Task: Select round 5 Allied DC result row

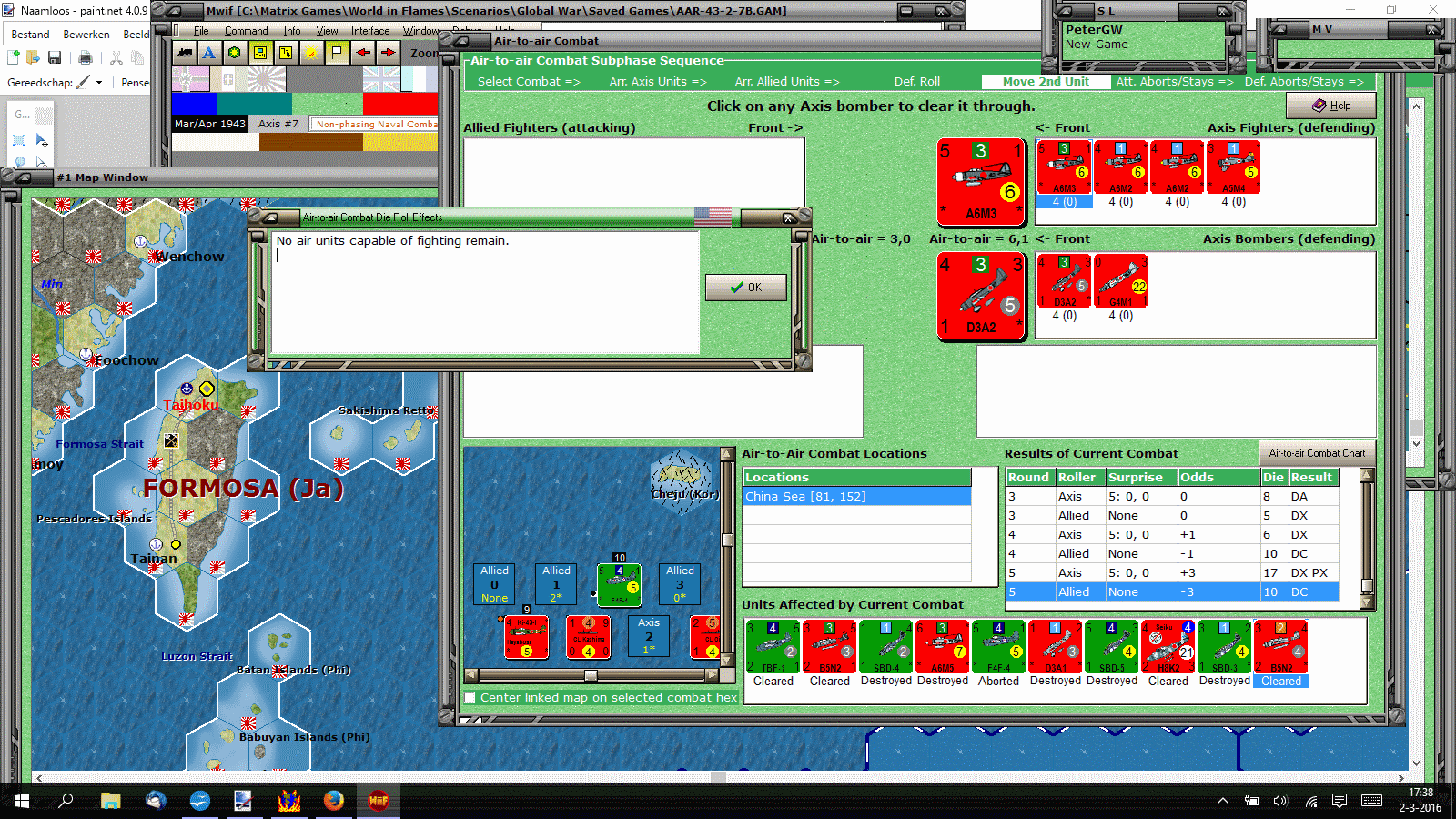Action: click(1172, 592)
